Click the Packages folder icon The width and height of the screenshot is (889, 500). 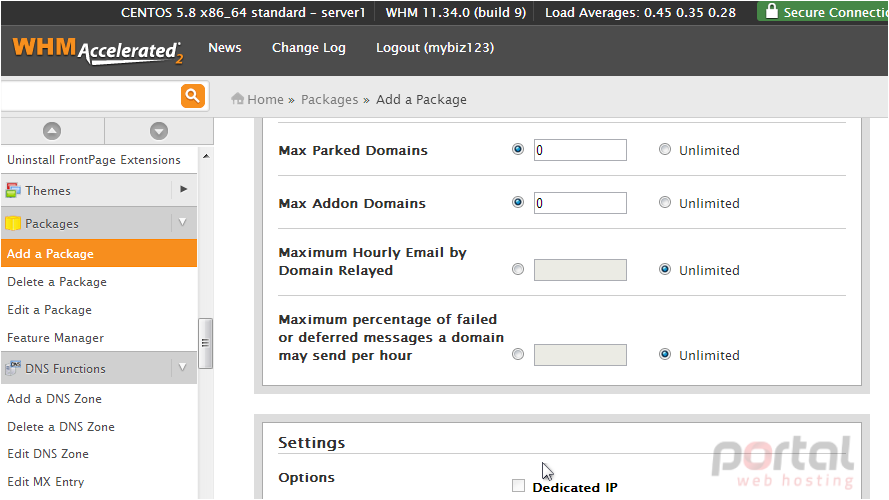[13, 223]
